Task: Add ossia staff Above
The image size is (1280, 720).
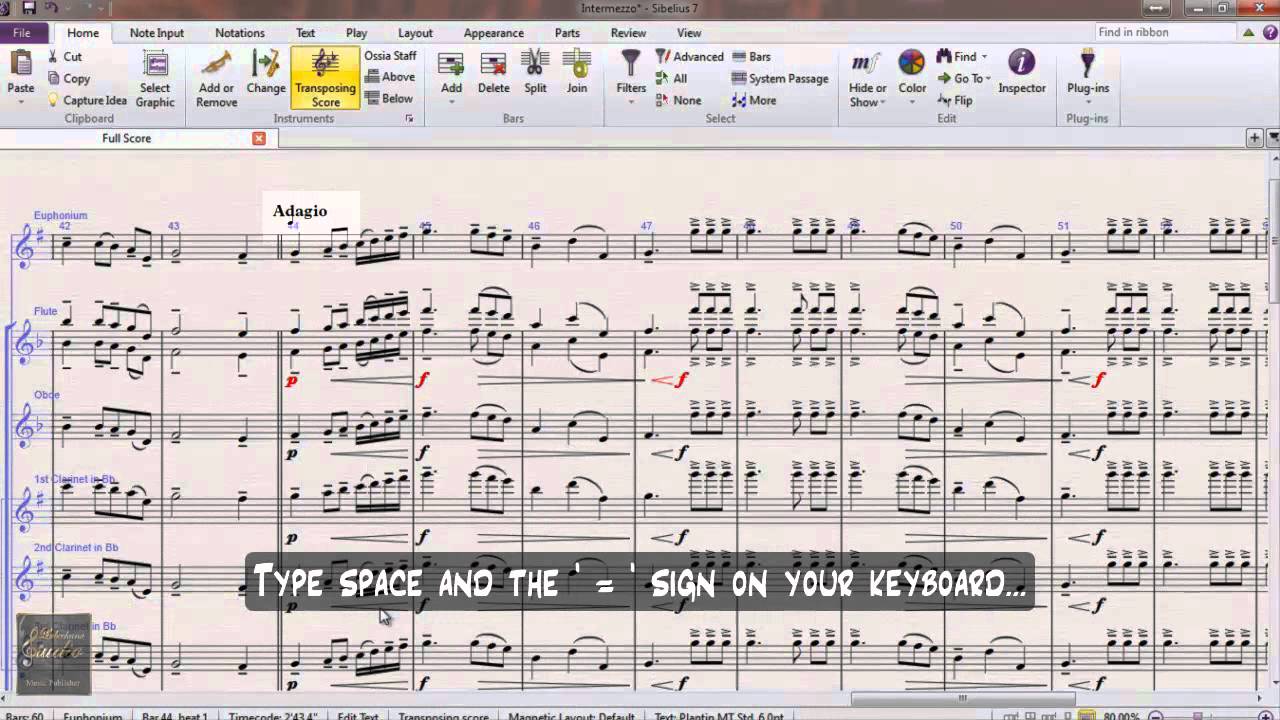Action: [389, 77]
